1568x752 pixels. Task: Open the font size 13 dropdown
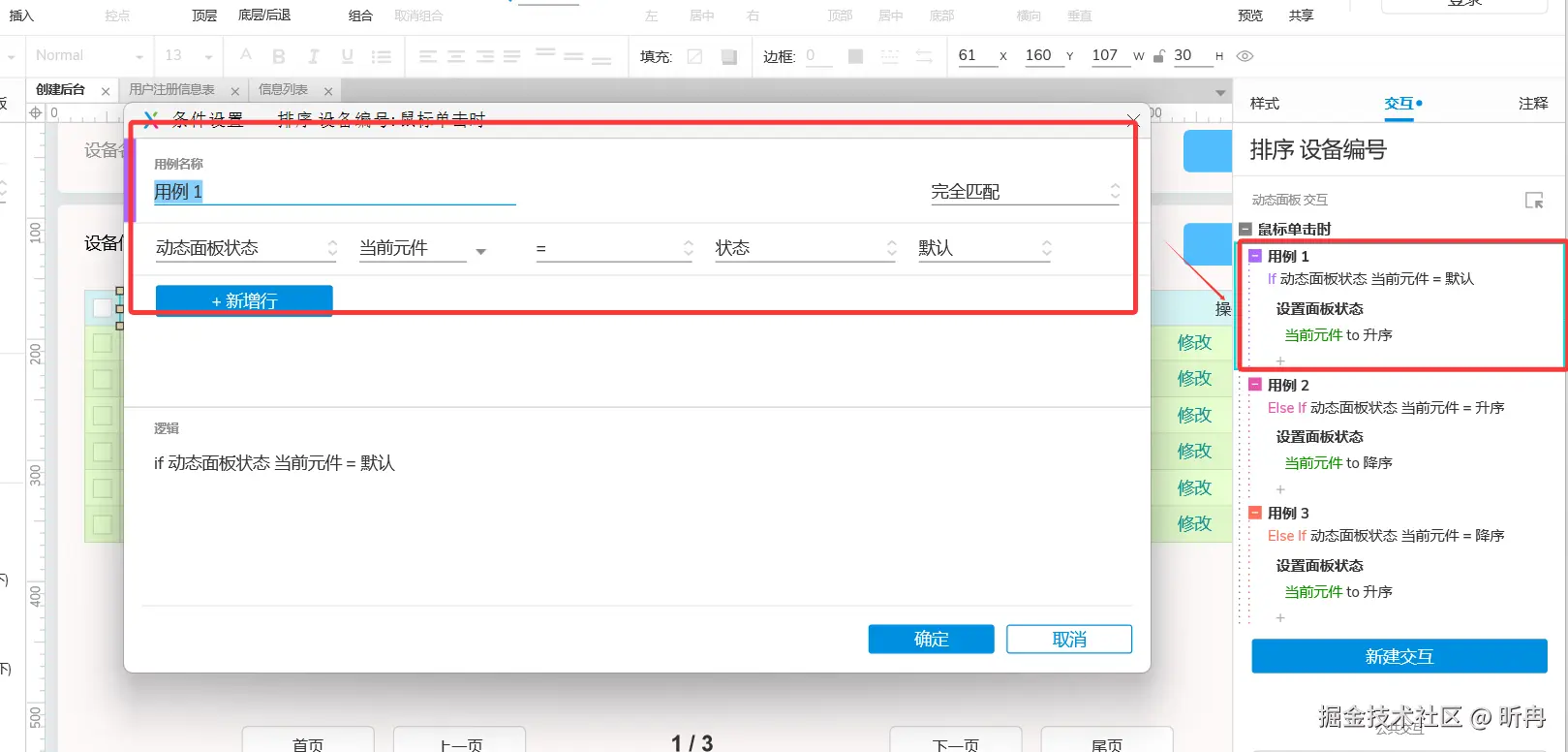tap(188, 56)
